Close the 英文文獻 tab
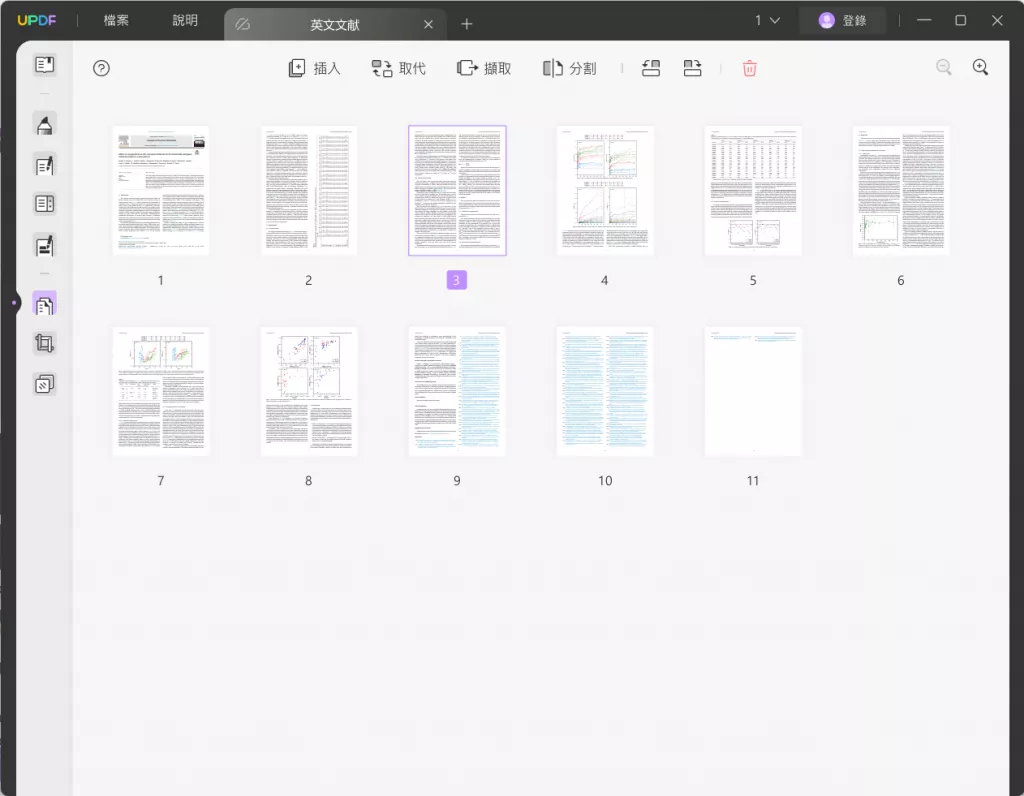The image size is (1024, 796). point(428,24)
